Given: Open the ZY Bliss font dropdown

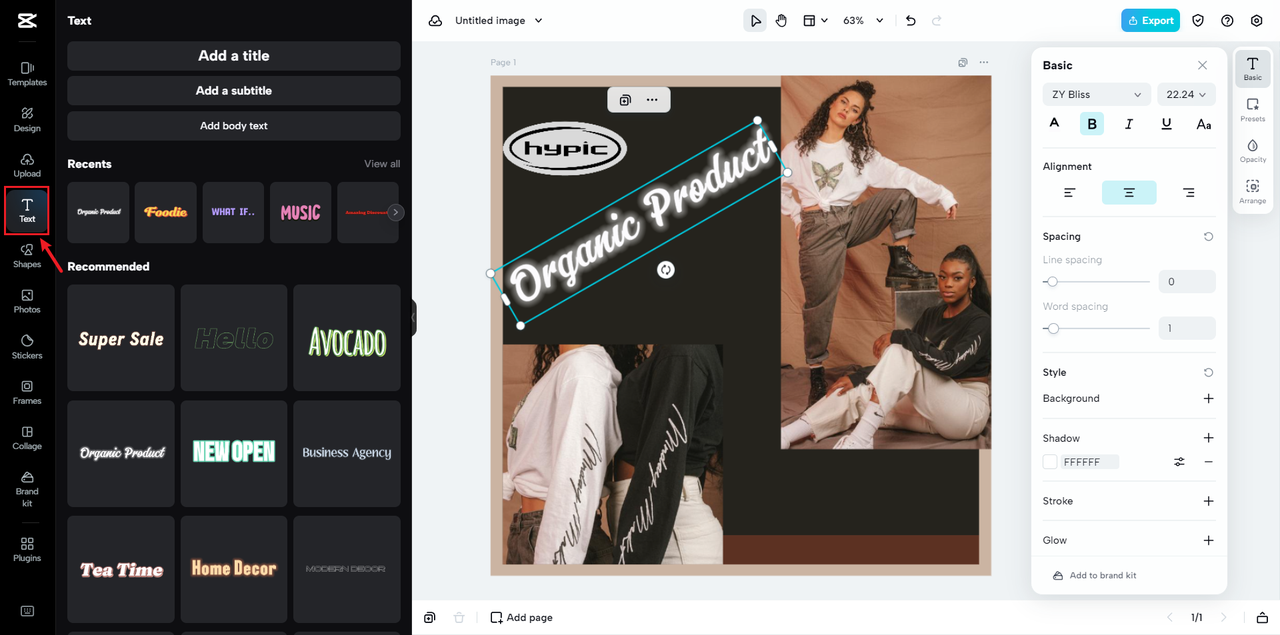Looking at the screenshot, I should coord(1097,94).
